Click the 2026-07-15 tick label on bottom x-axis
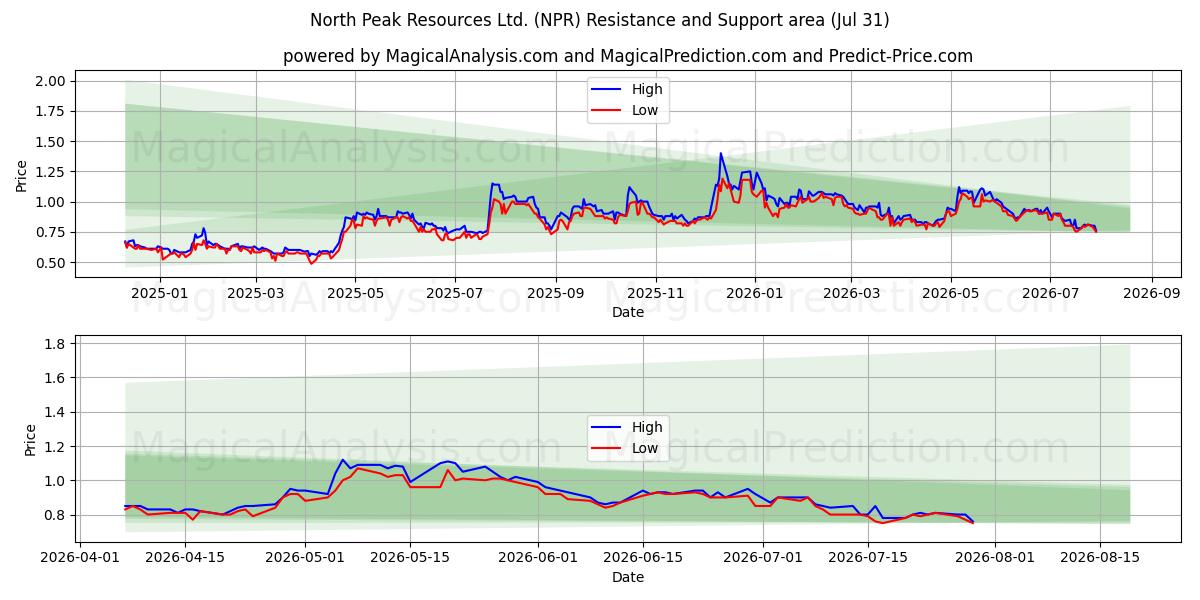Image resolution: width=1200 pixels, height=600 pixels. coord(869,559)
